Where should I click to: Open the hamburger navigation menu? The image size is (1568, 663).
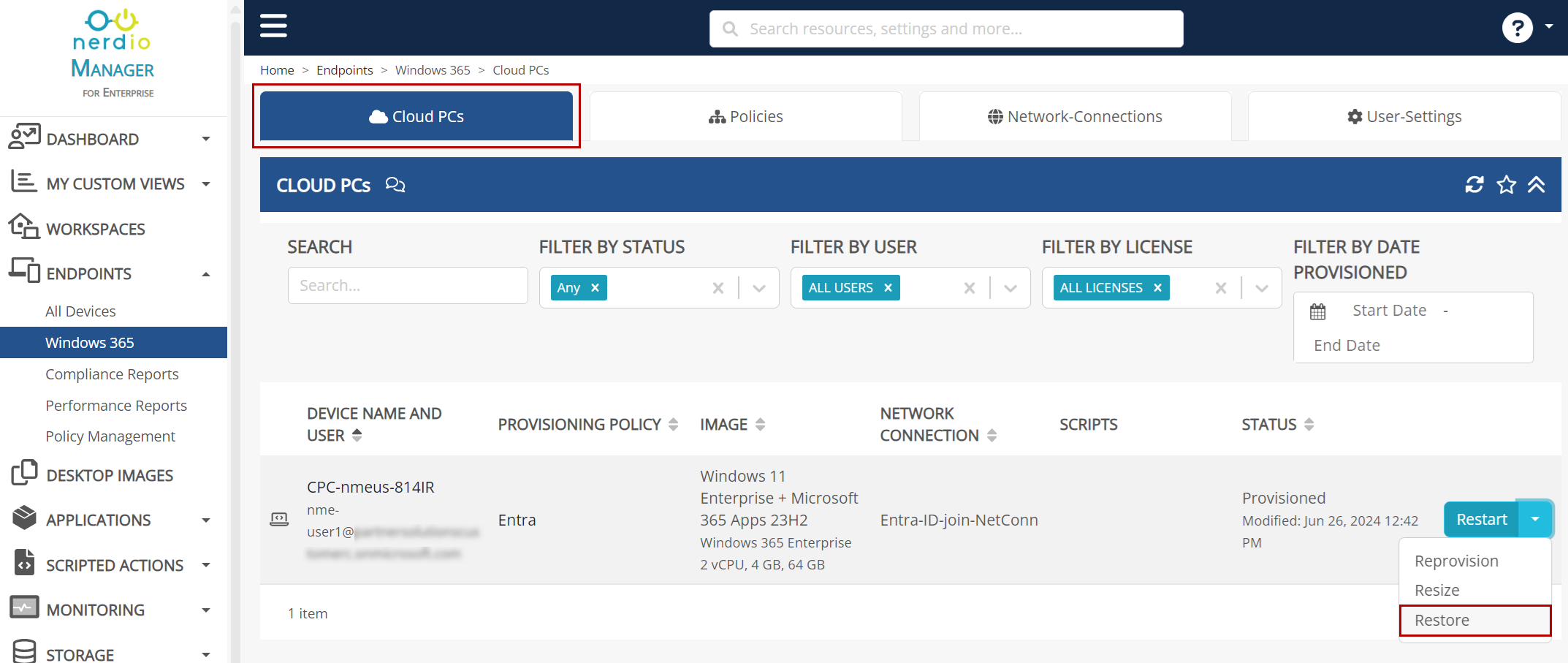(273, 26)
